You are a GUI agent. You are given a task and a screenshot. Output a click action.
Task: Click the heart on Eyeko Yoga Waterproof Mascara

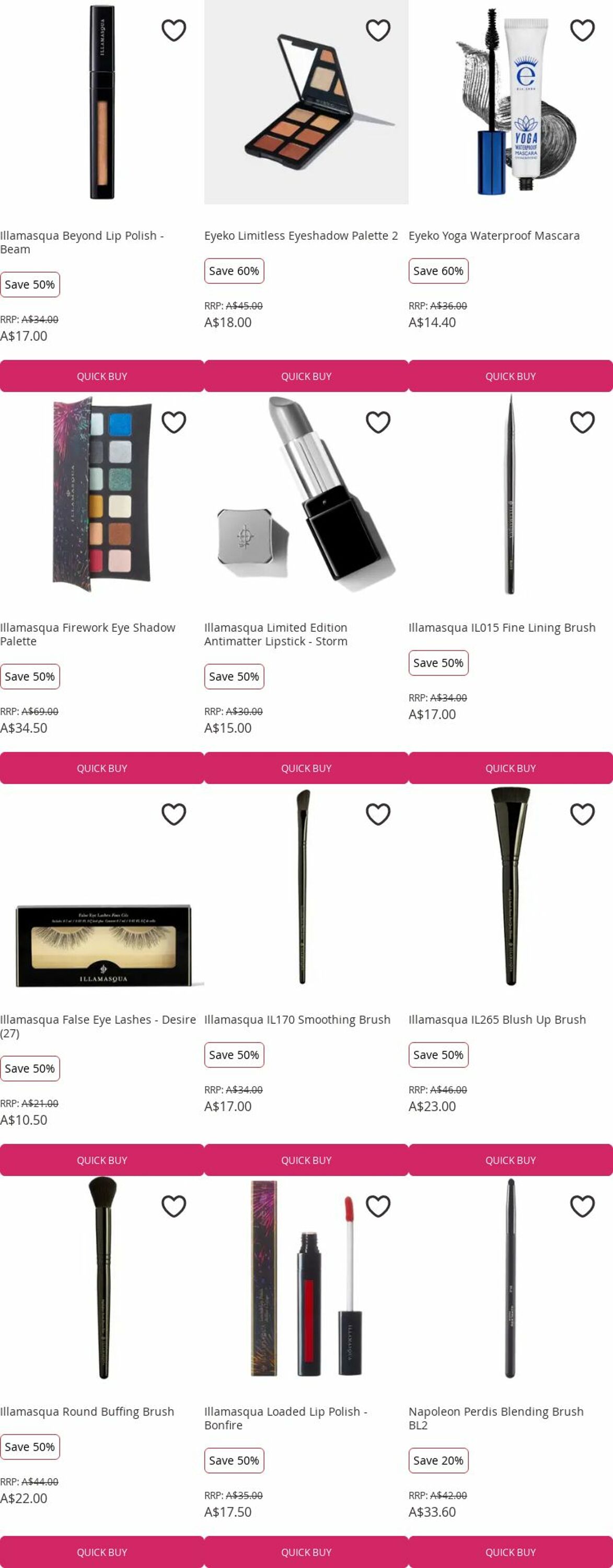click(x=583, y=30)
